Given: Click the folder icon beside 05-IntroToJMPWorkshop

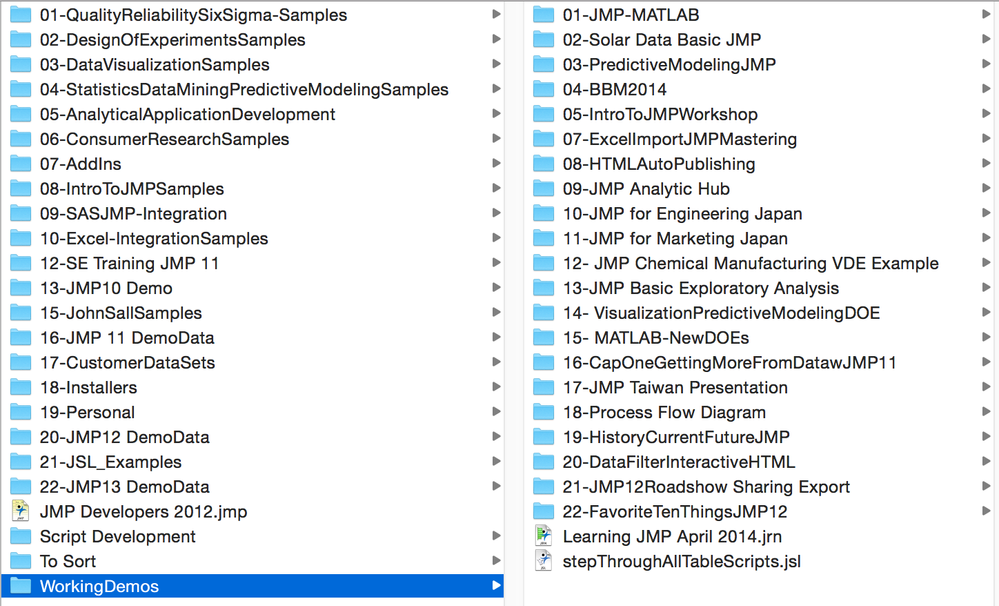Looking at the screenshot, I should tap(543, 114).
